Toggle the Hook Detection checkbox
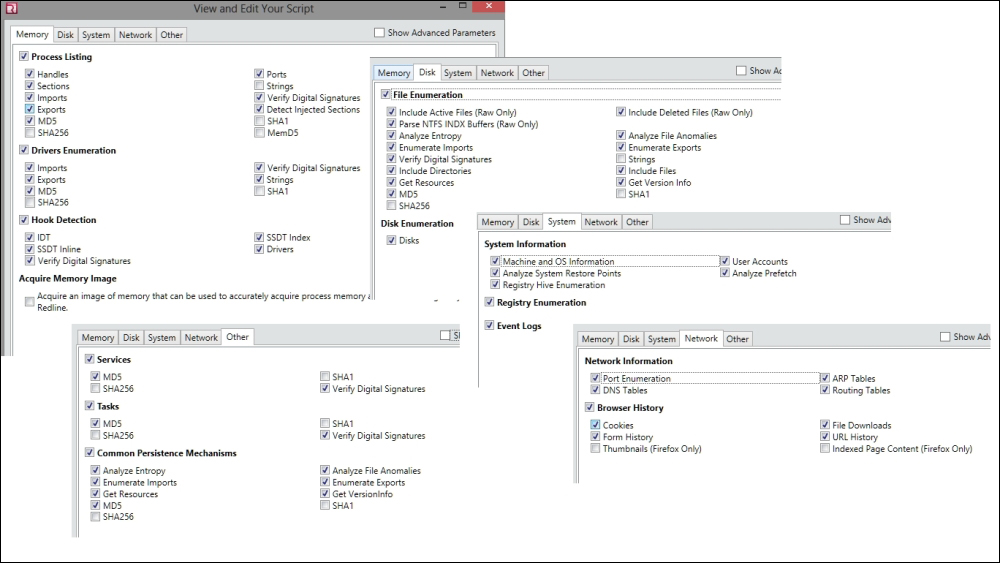 (24, 219)
